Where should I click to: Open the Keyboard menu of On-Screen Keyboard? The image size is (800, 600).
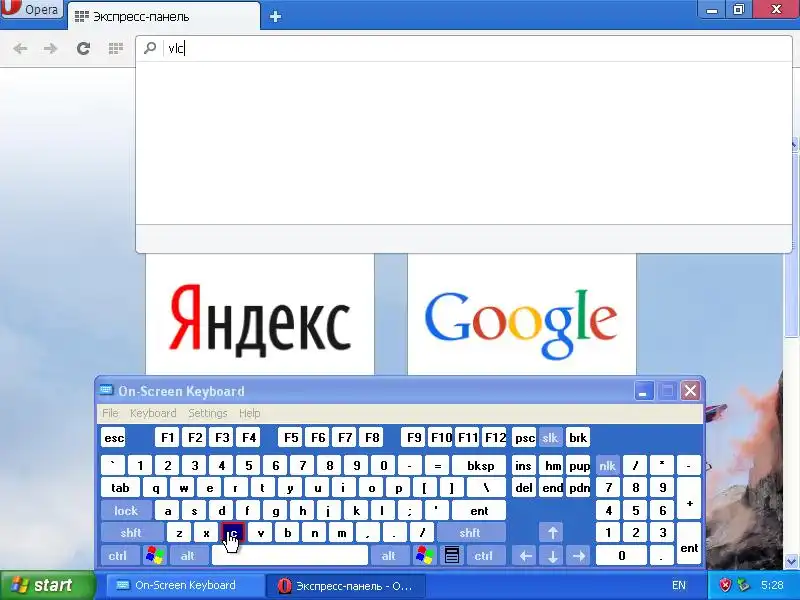[153, 413]
